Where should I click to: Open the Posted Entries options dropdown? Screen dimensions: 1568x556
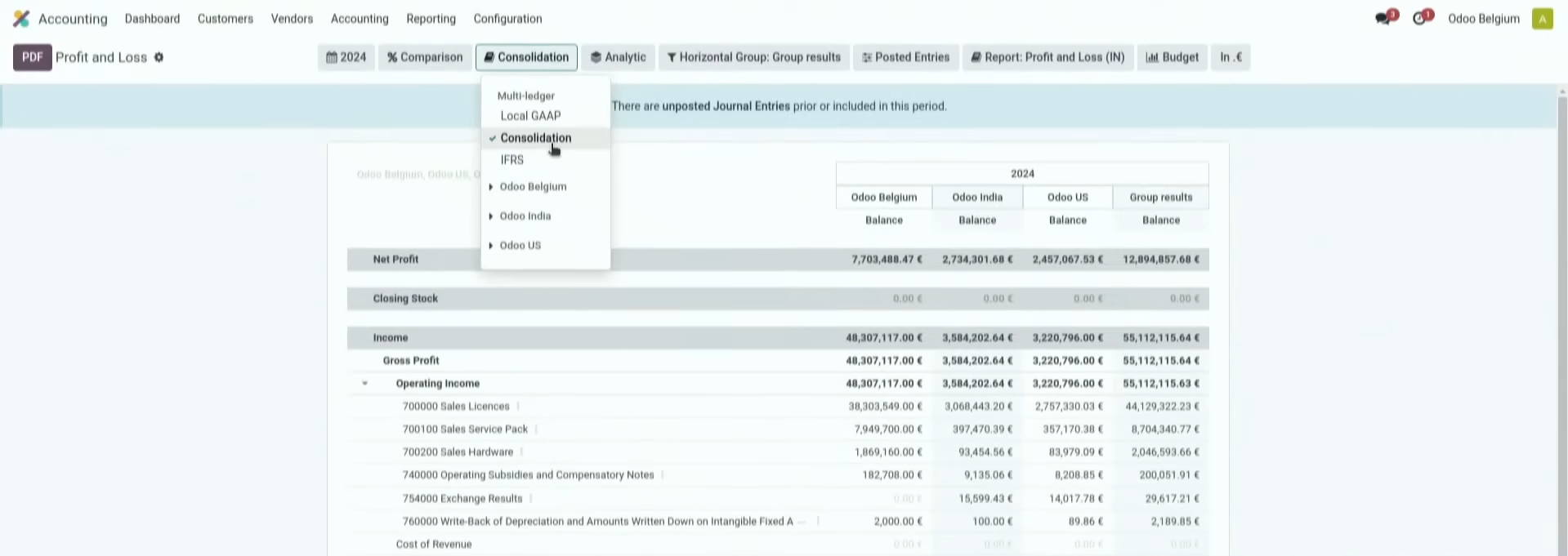(x=905, y=57)
